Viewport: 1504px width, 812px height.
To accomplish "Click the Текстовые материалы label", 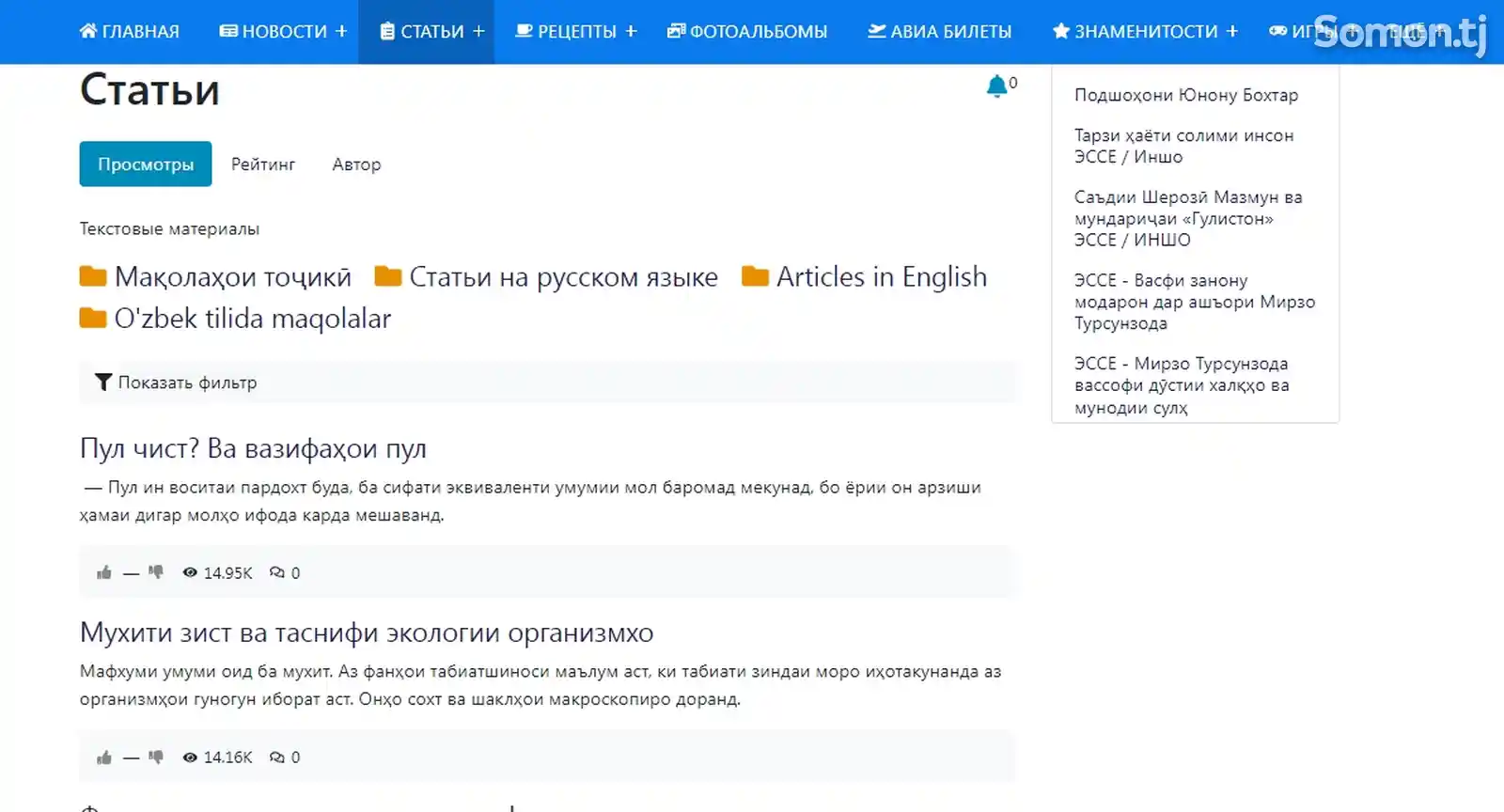I will [x=169, y=228].
